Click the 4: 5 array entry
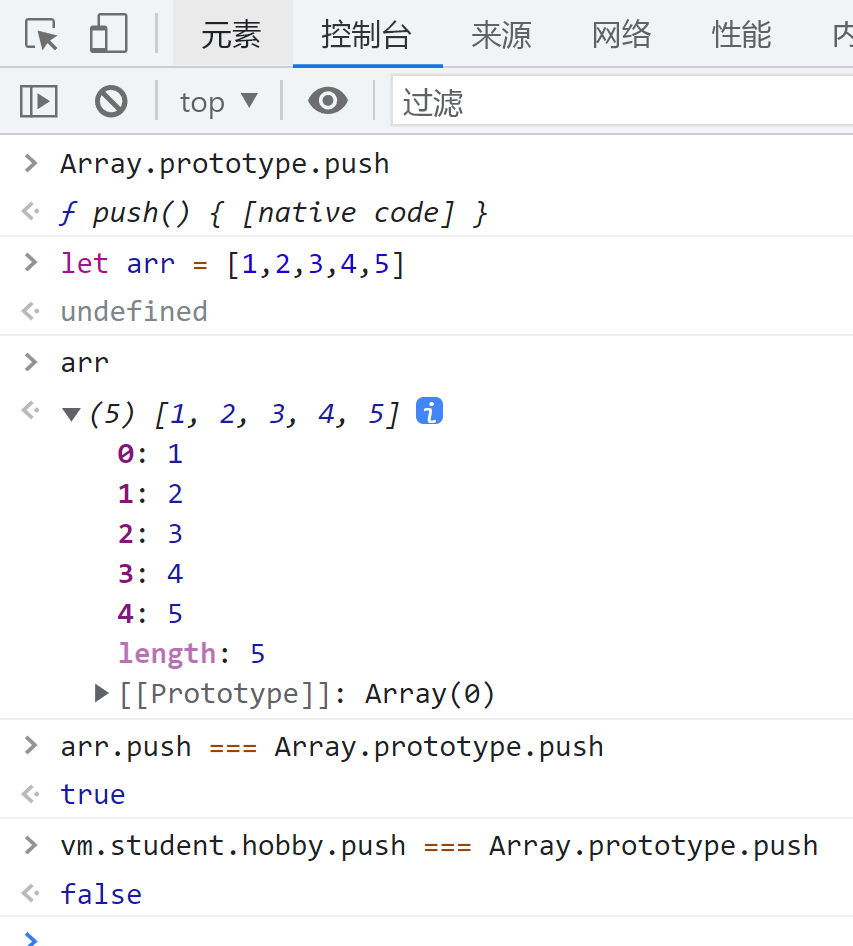The height and width of the screenshot is (946, 853). click(x=151, y=614)
